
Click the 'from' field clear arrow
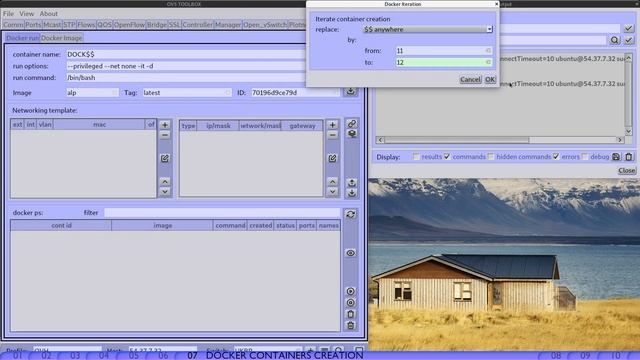[x=488, y=51]
